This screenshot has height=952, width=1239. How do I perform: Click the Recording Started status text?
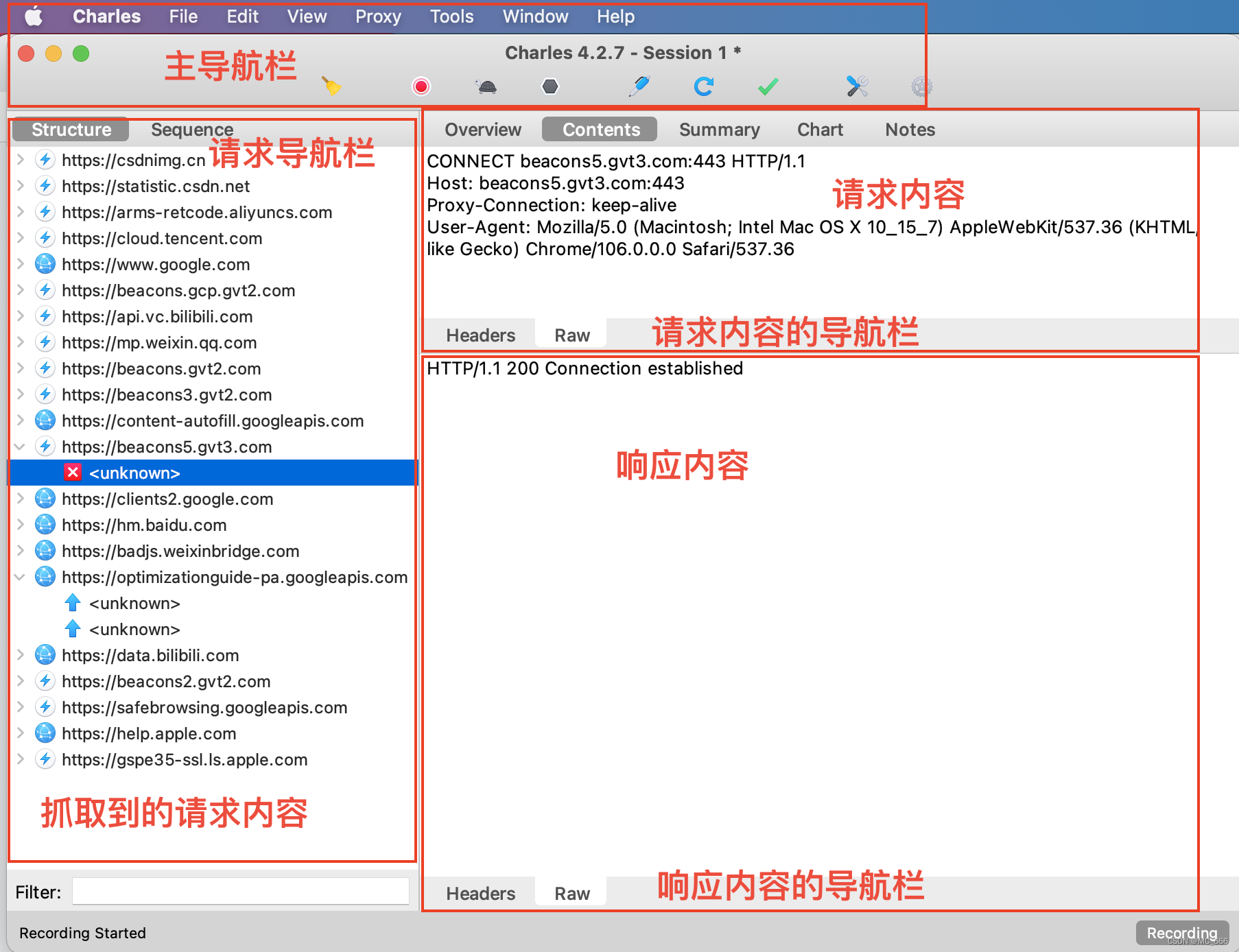[x=82, y=933]
